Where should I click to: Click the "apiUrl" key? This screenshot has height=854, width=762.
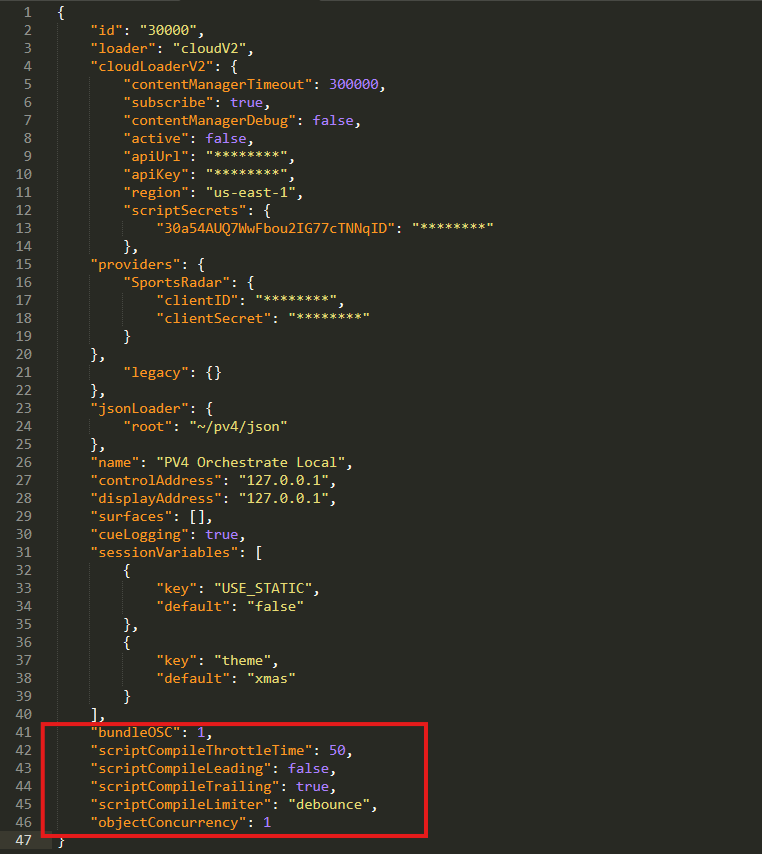click(156, 156)
